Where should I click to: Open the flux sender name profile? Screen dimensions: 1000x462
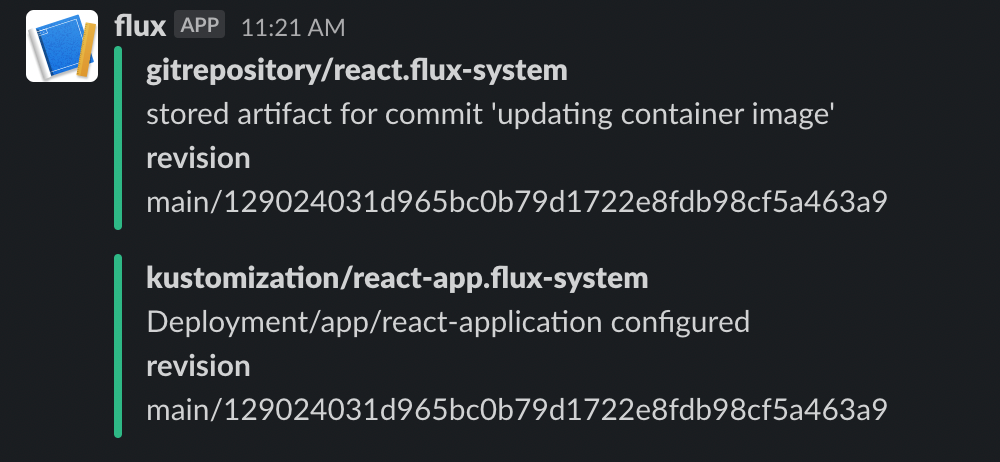pyautogui.click(x=140, y=27)
